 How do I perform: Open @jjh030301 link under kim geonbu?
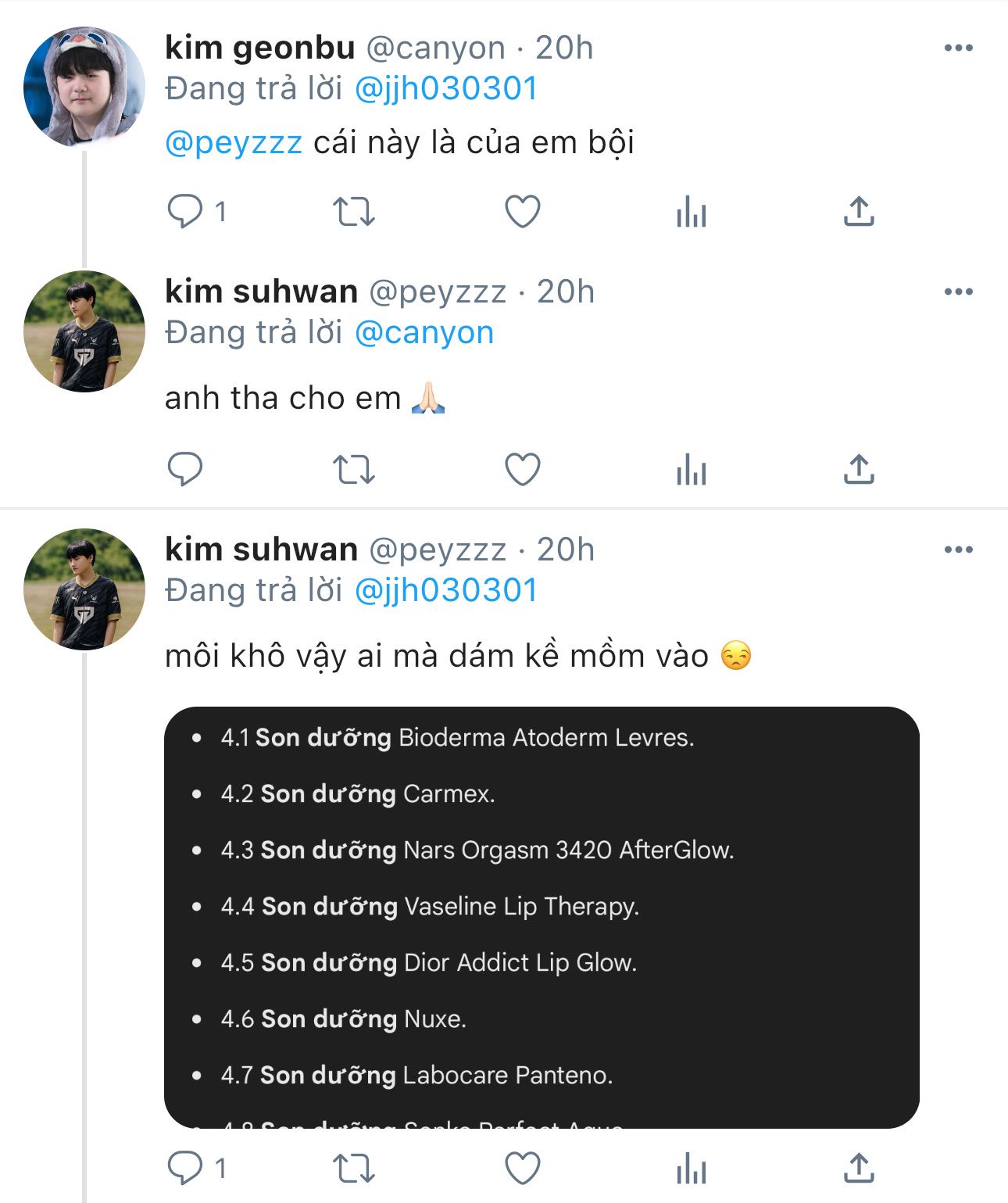coord(446,89)
